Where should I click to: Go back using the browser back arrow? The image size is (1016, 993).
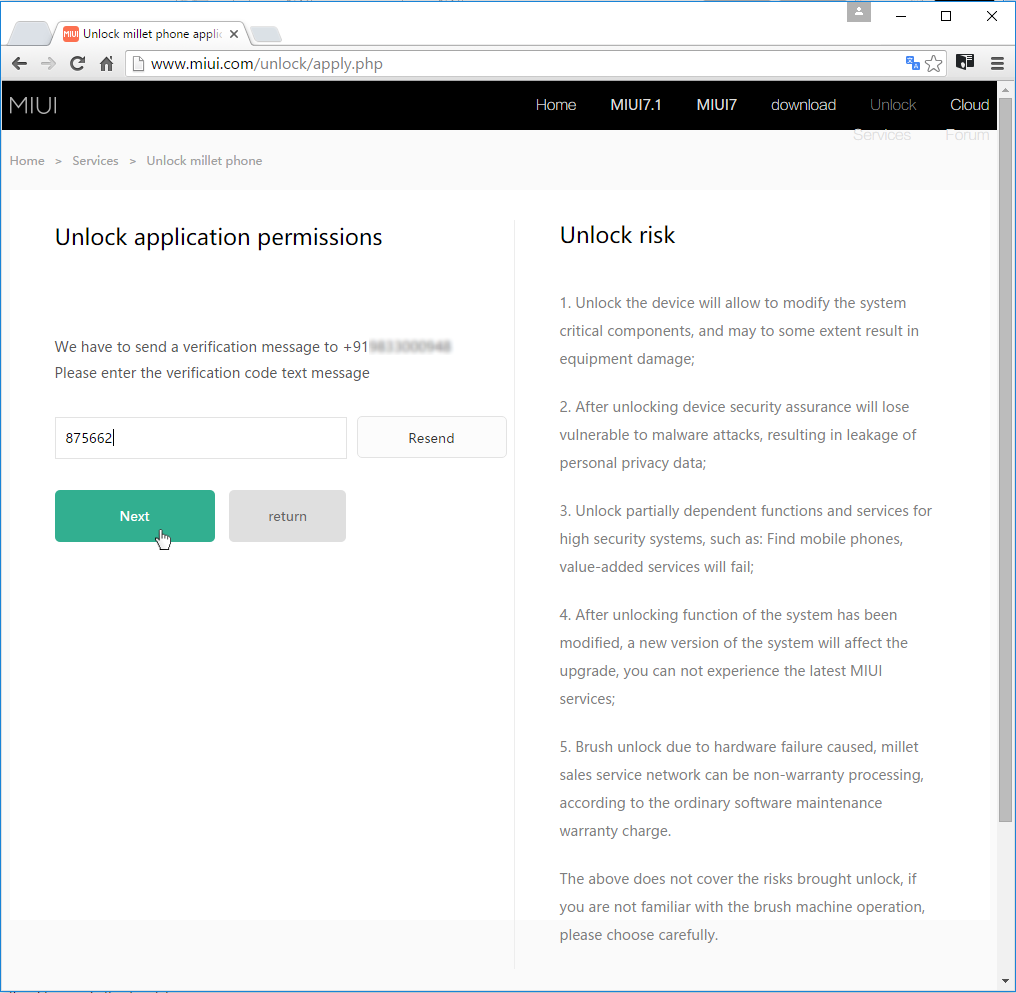(19, 63)
